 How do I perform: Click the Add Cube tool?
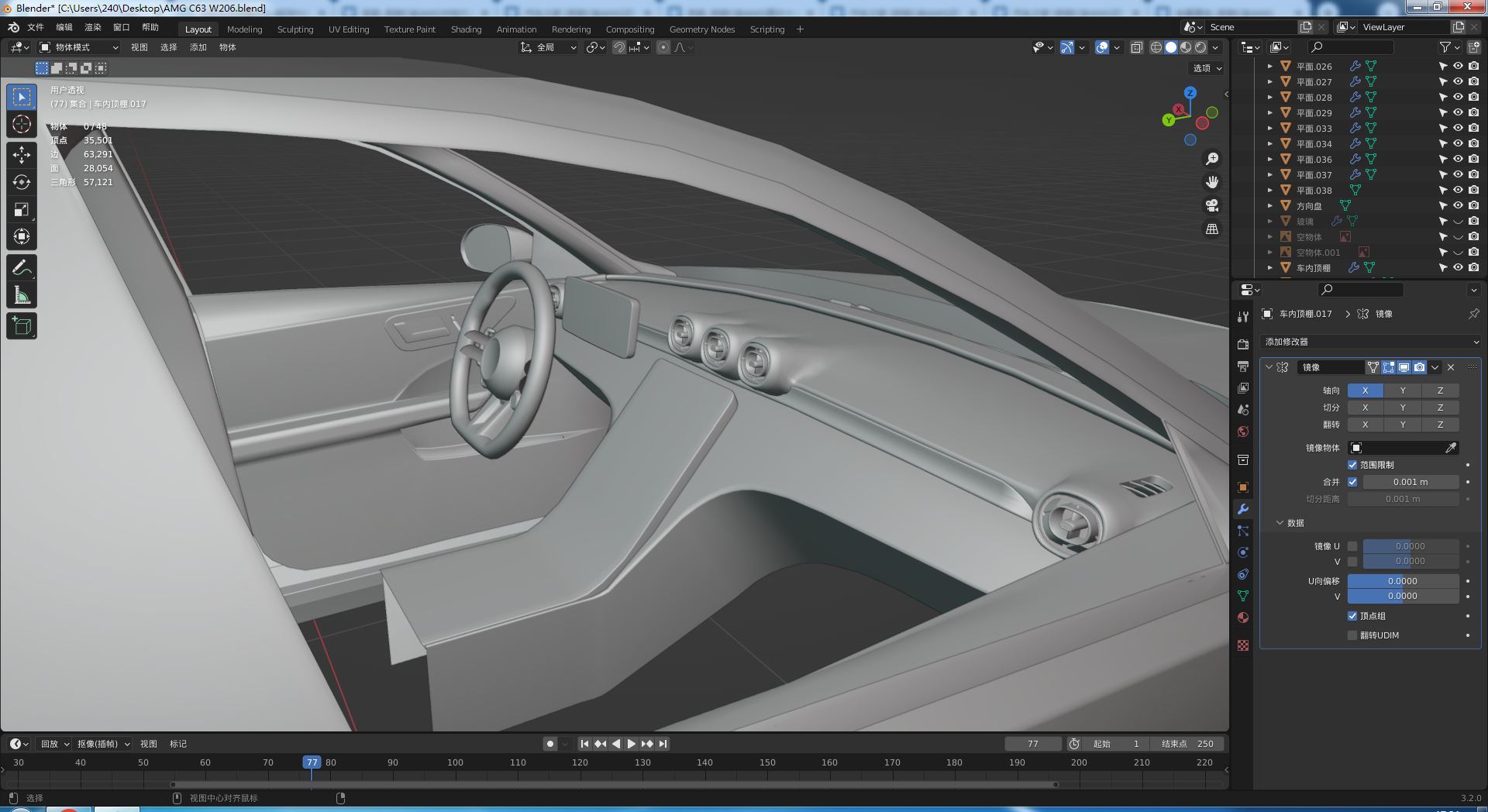(x=22, y=326)
